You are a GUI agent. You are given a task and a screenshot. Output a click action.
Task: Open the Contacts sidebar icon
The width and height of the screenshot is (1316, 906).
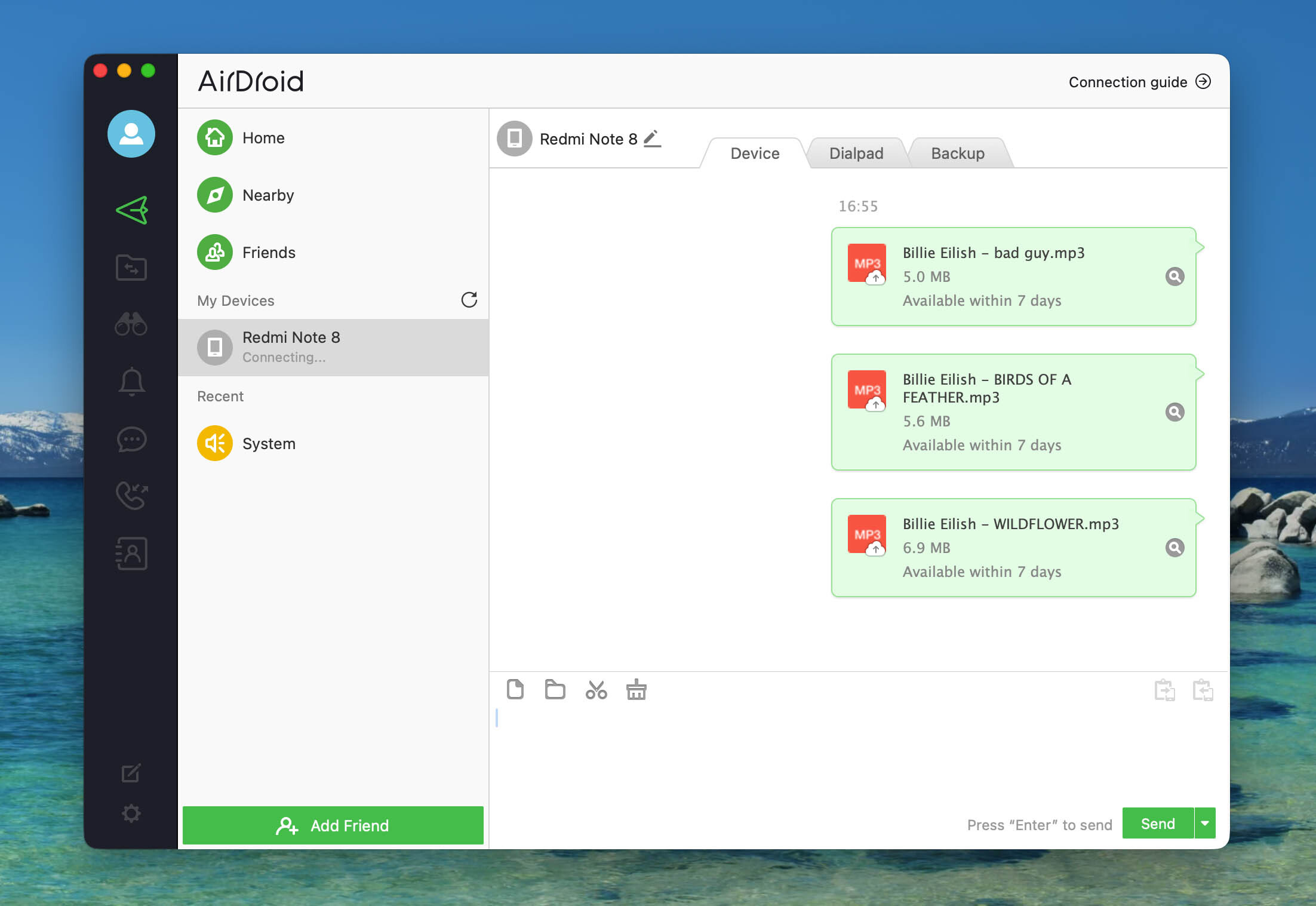pyautogui.click(x=131, y=553)
